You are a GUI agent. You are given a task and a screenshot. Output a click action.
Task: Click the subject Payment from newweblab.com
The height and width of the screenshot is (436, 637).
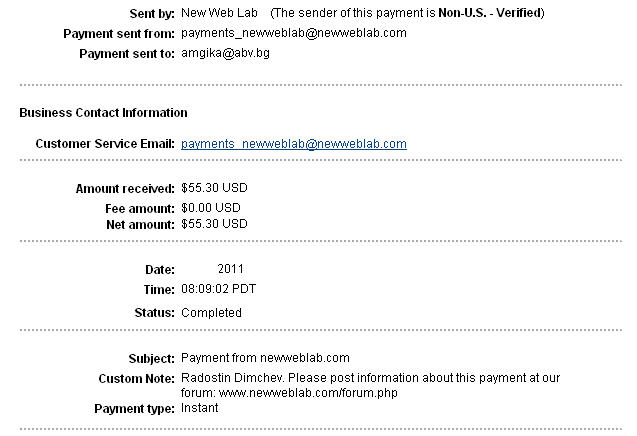coord(265,358)
